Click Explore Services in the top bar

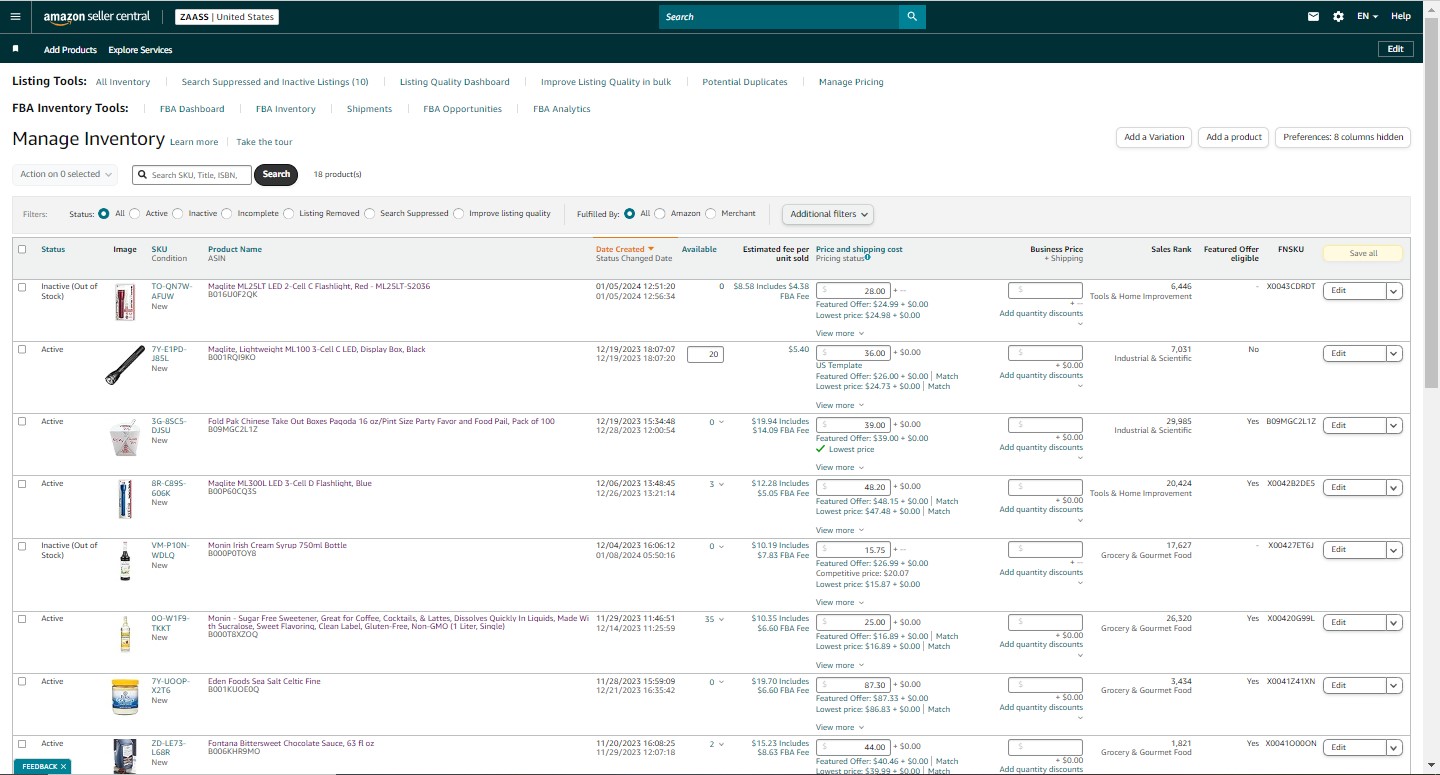point(140,50)
